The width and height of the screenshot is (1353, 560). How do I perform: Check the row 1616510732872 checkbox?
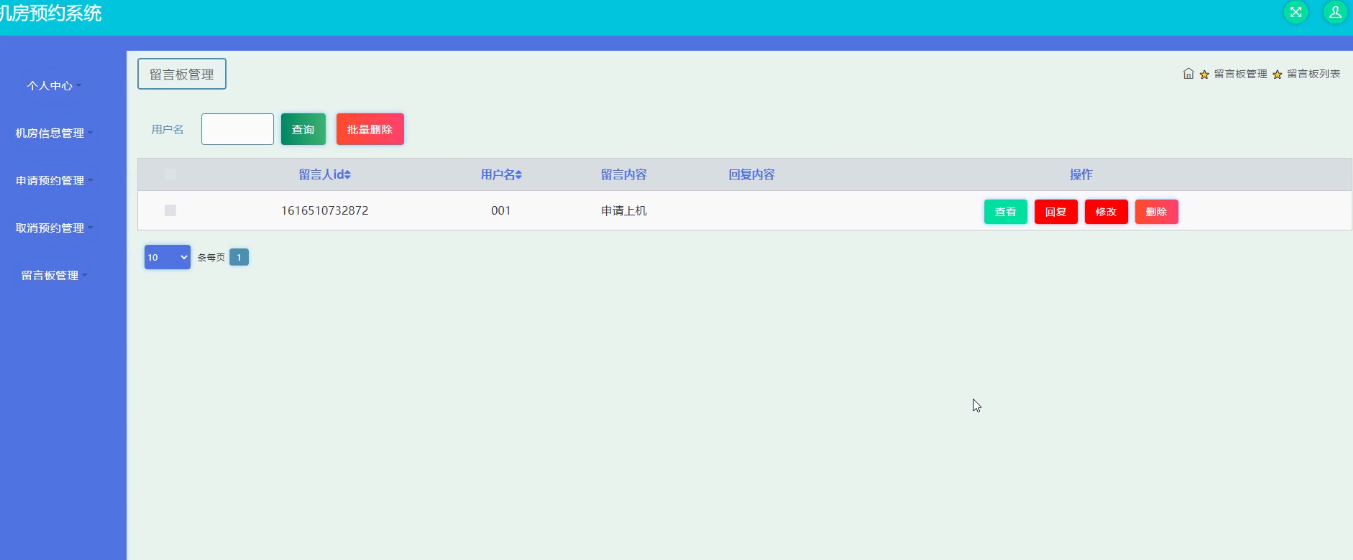tap(170, 211)
